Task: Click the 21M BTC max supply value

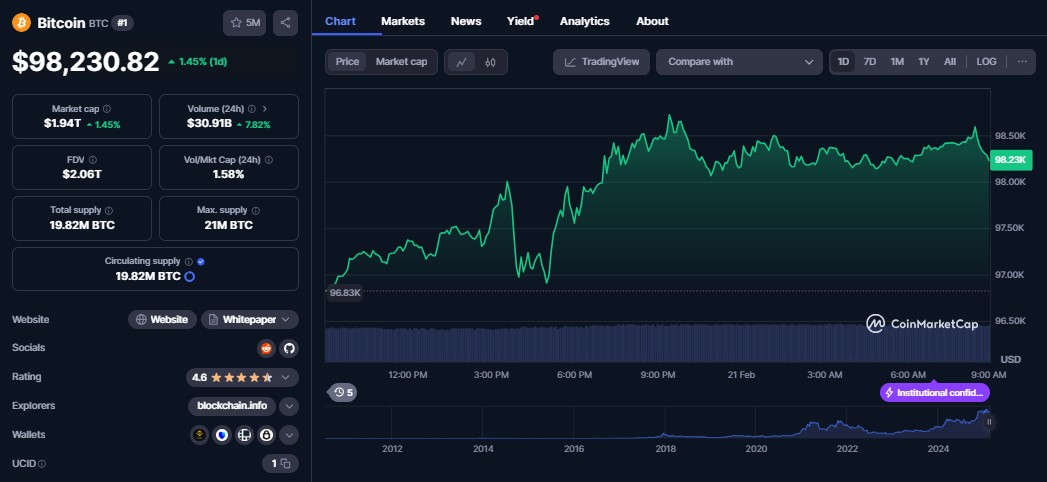Action: click(x=228, y=226)
